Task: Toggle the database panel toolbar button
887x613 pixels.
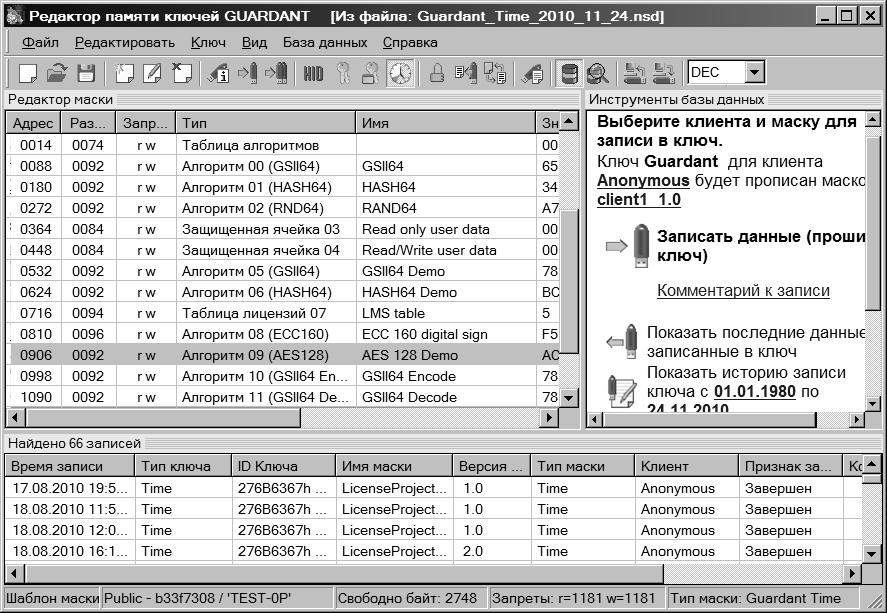Action: (570, 72)
